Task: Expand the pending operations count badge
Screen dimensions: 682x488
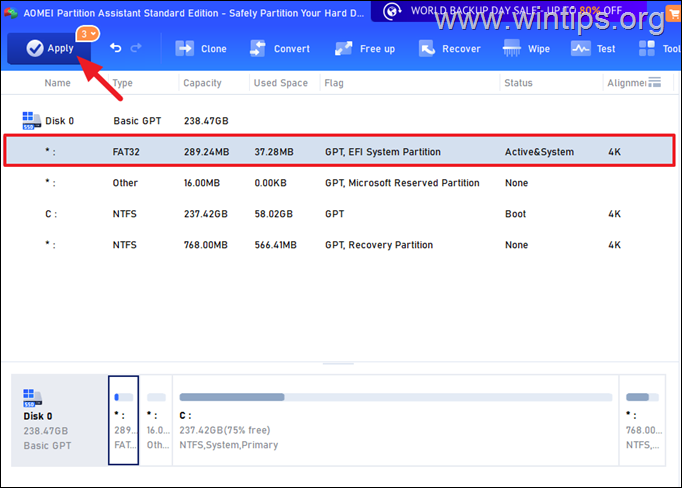Action: tap(88, 34)
